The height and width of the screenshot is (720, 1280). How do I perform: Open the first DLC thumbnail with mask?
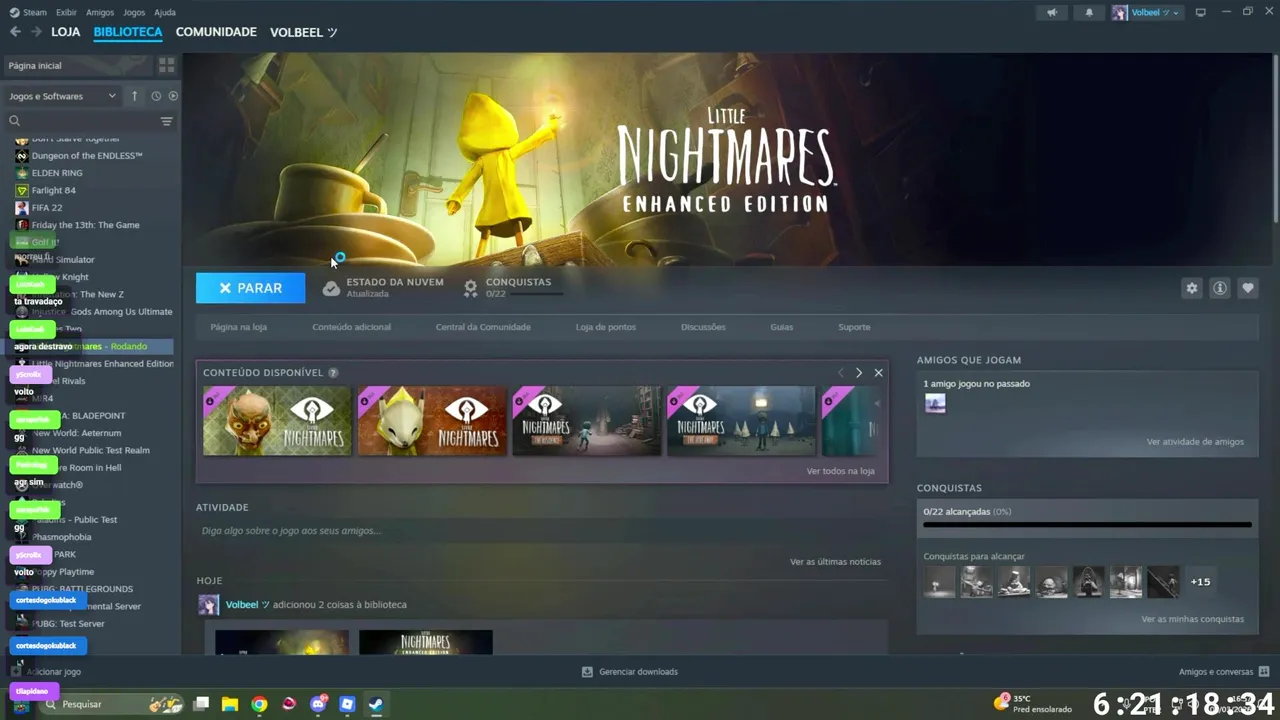[x=277, y=421]
